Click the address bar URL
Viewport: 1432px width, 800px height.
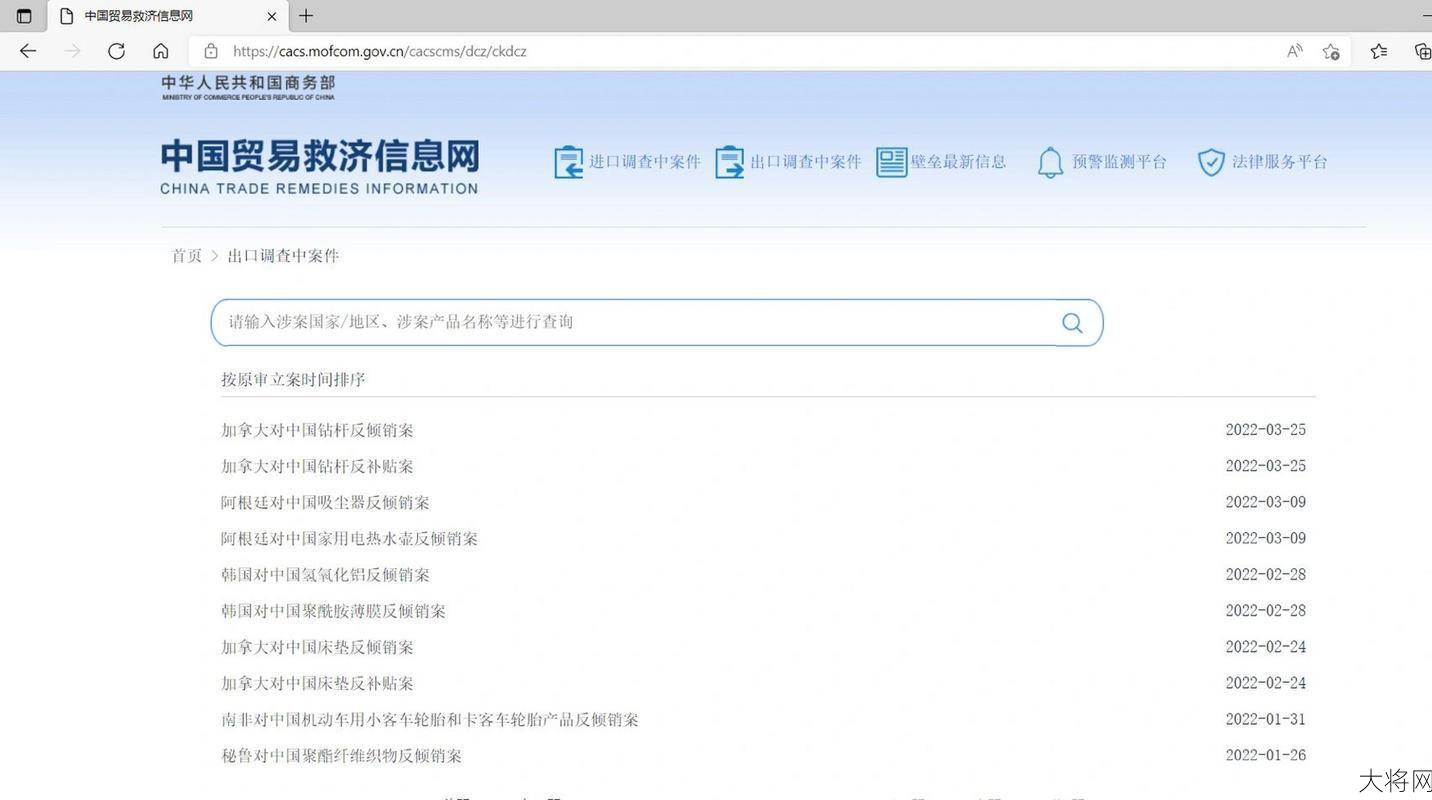click(379, 51)
